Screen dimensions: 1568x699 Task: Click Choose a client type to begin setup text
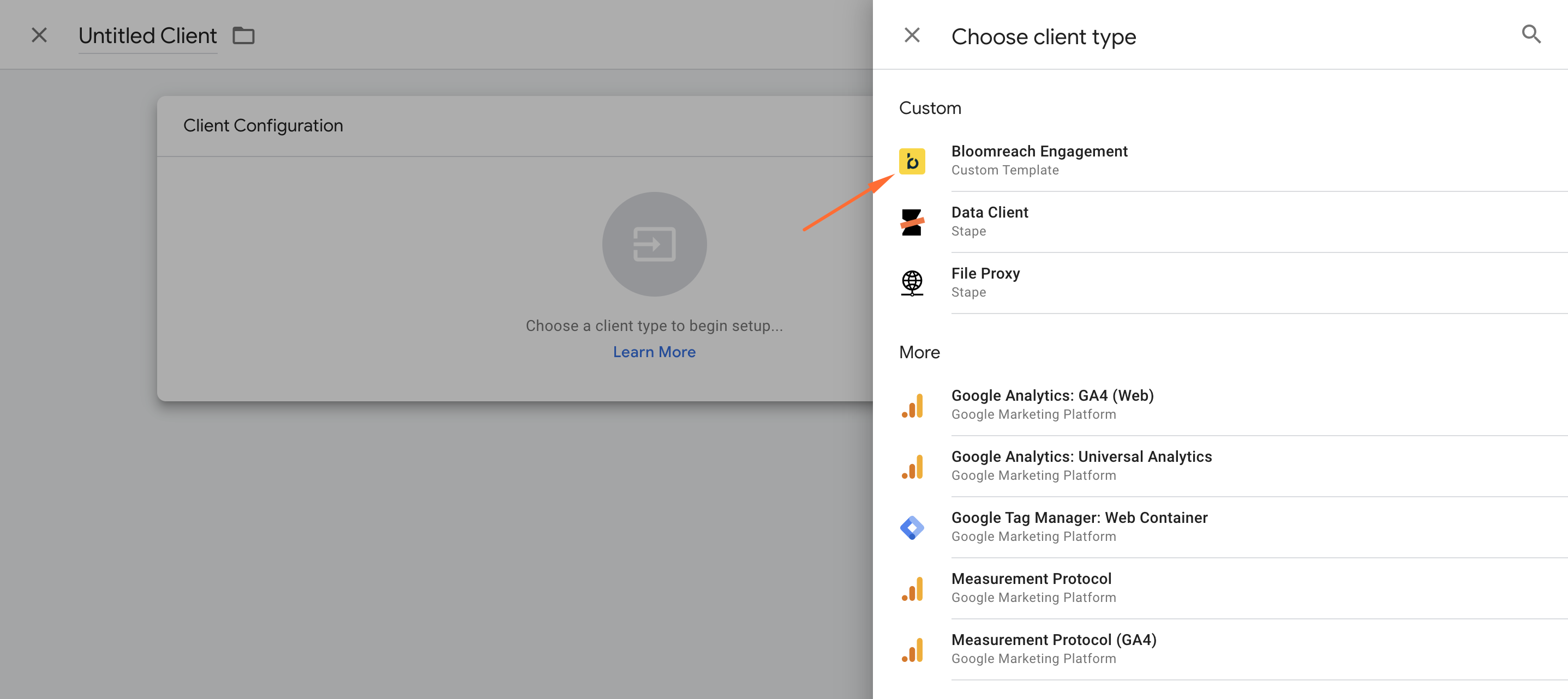tap(654, 326)
